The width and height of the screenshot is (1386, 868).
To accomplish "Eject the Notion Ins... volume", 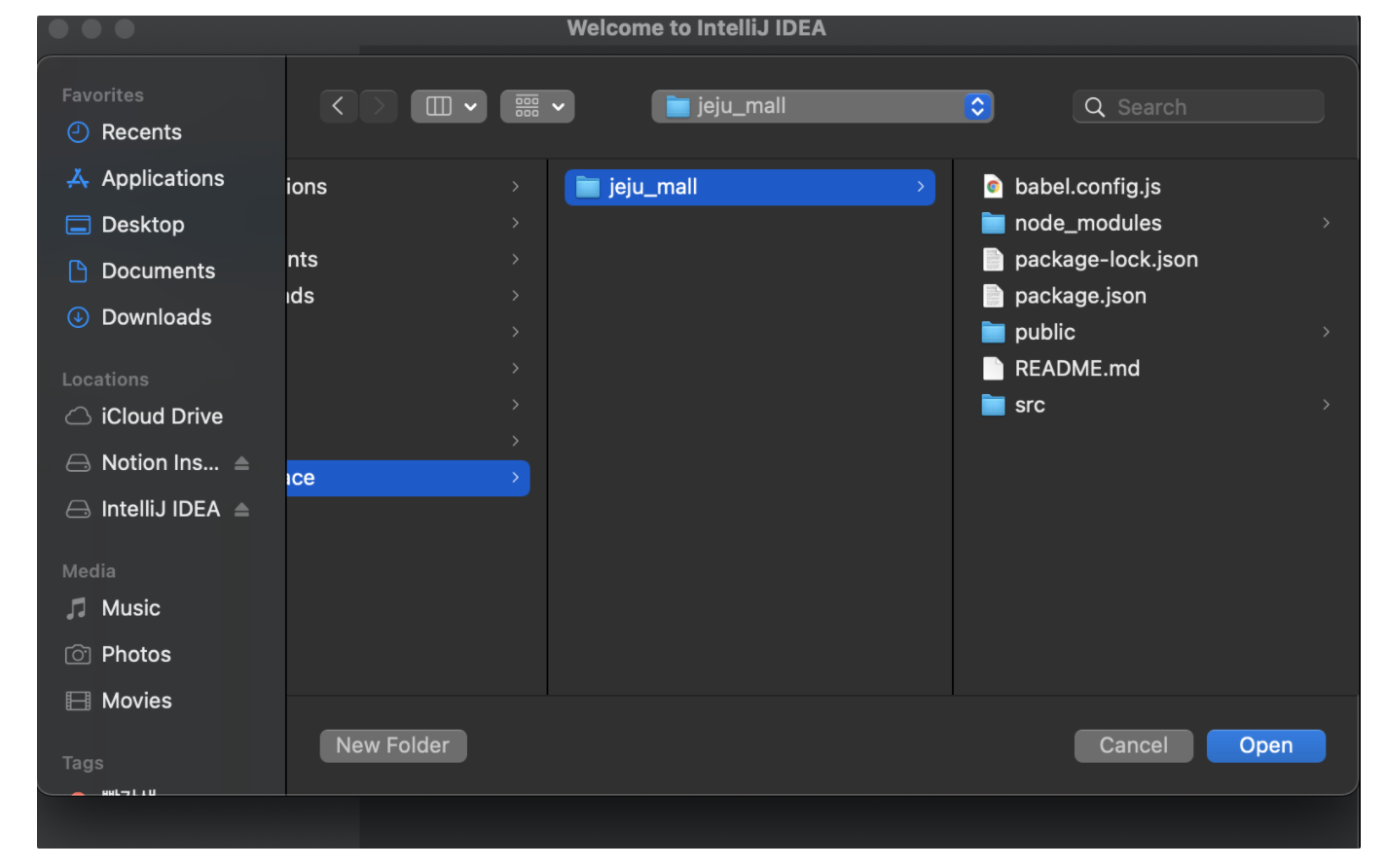I will pos(242,463).
